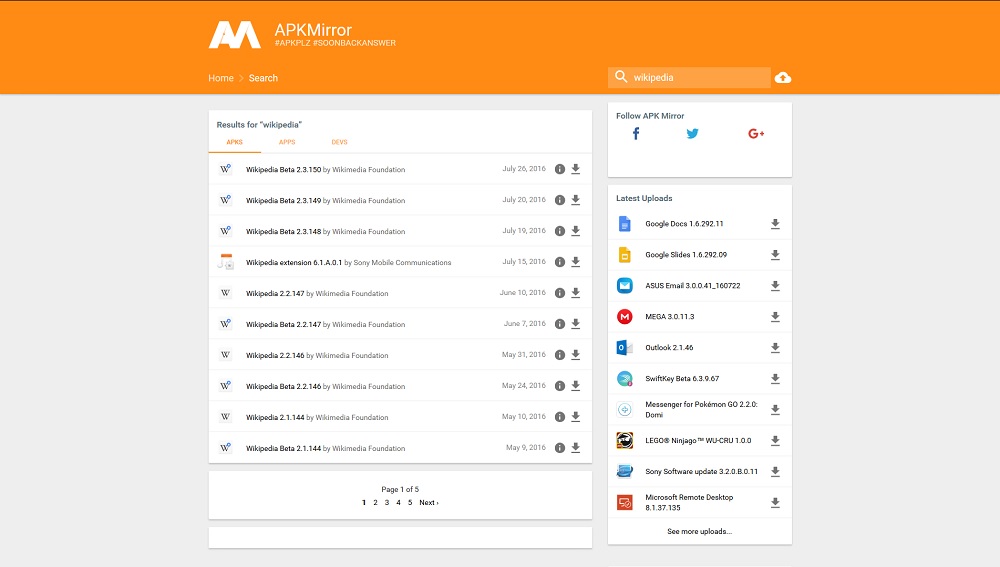Click the 'July 26, 2016' date
The height and width of the screenshot is (567, 1000).
[524, 169]
